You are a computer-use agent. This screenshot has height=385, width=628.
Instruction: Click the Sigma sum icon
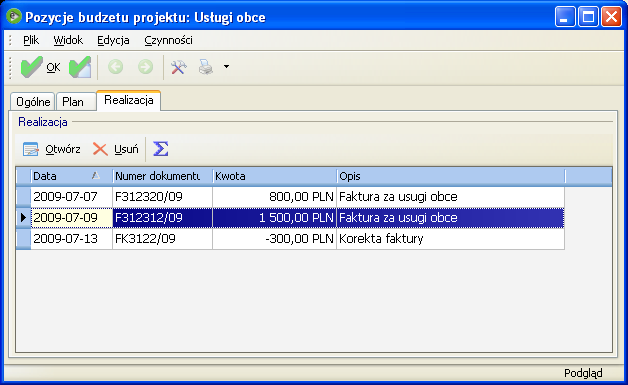[161, 149]
